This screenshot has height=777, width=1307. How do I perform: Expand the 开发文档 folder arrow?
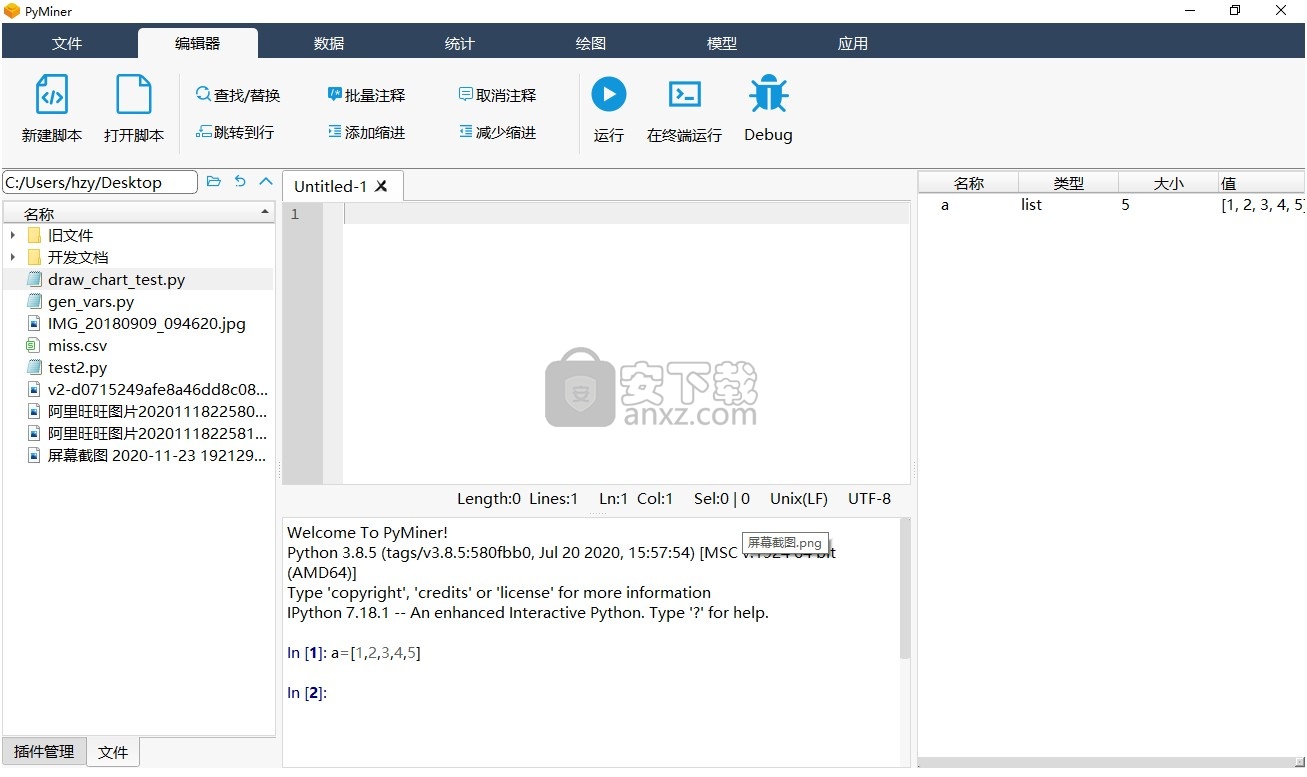point(12,257)
